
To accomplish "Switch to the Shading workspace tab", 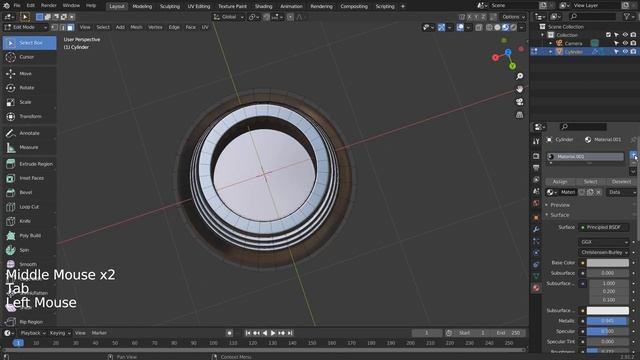I will pos(263,7).
